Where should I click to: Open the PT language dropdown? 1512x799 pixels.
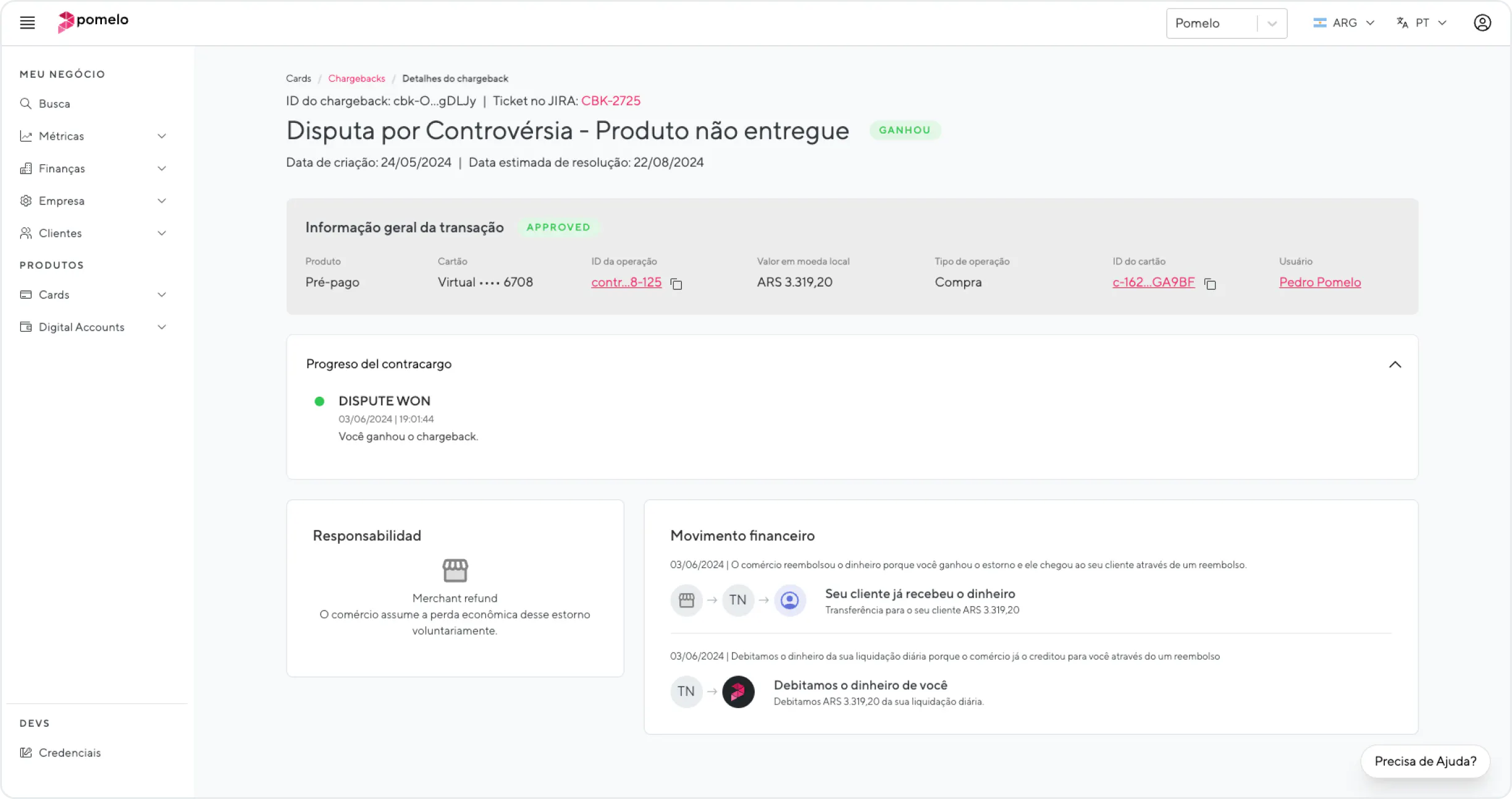[x=1422, y=23]
